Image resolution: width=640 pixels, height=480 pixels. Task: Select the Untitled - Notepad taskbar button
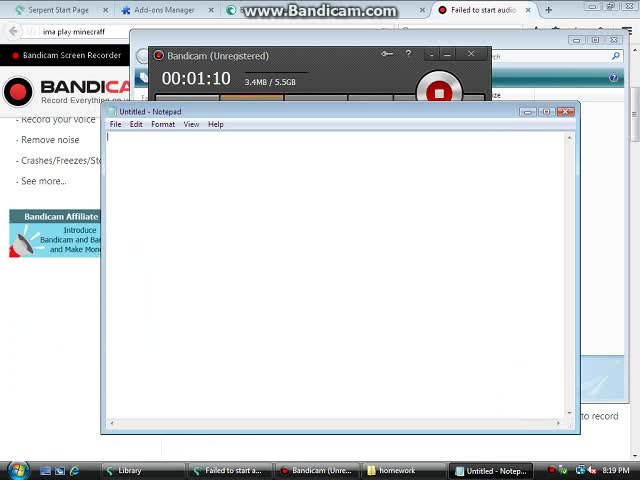(491, 471)
